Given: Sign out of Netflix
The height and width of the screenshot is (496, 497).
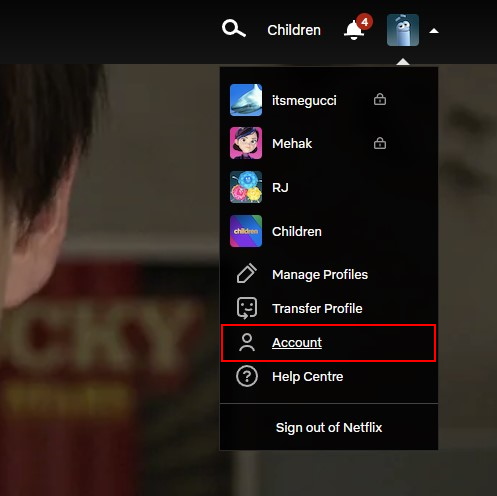Looking at the screenshot, I should click(x=329, y=428).
